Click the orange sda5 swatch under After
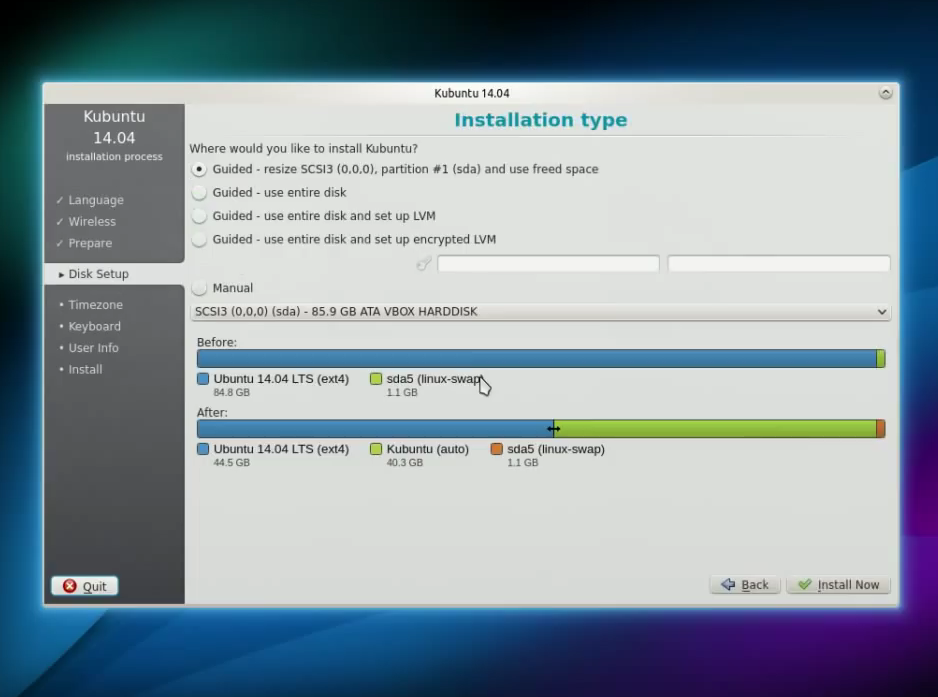 (497, 449)
